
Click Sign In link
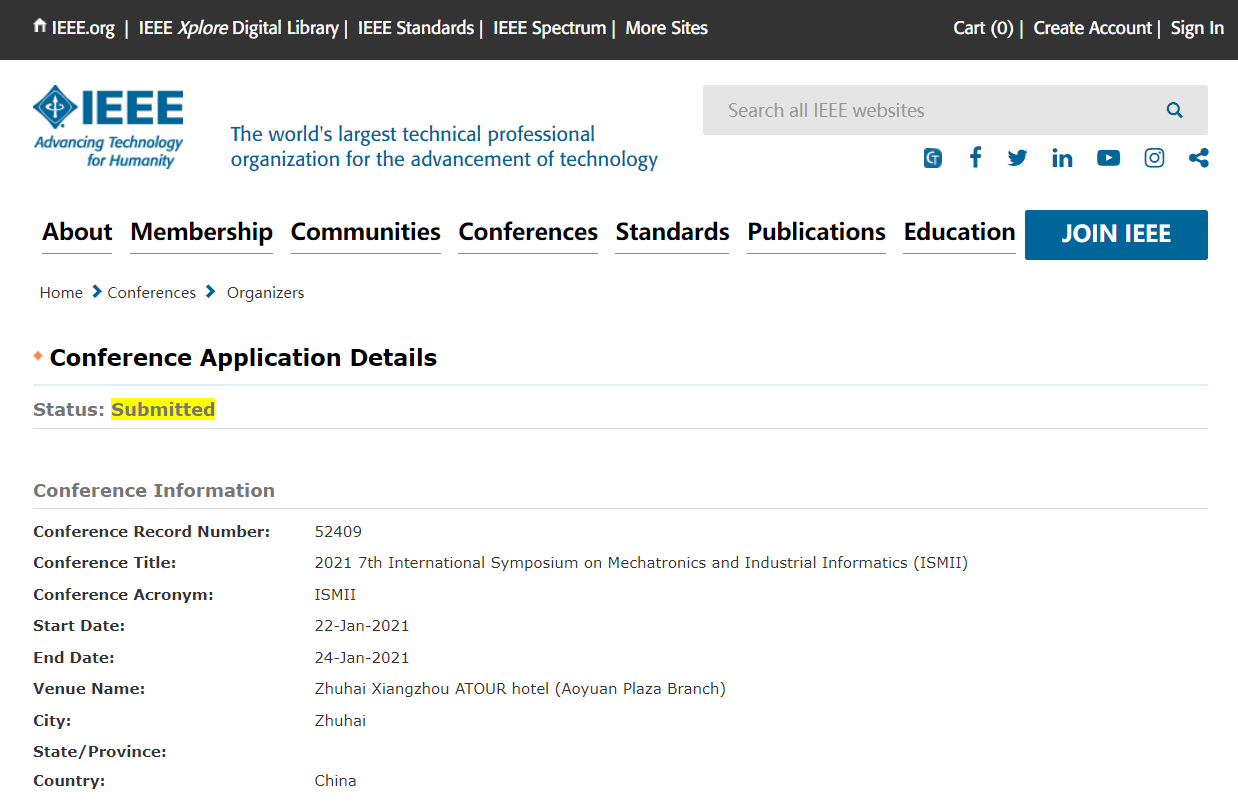[x=1197, y=28]
